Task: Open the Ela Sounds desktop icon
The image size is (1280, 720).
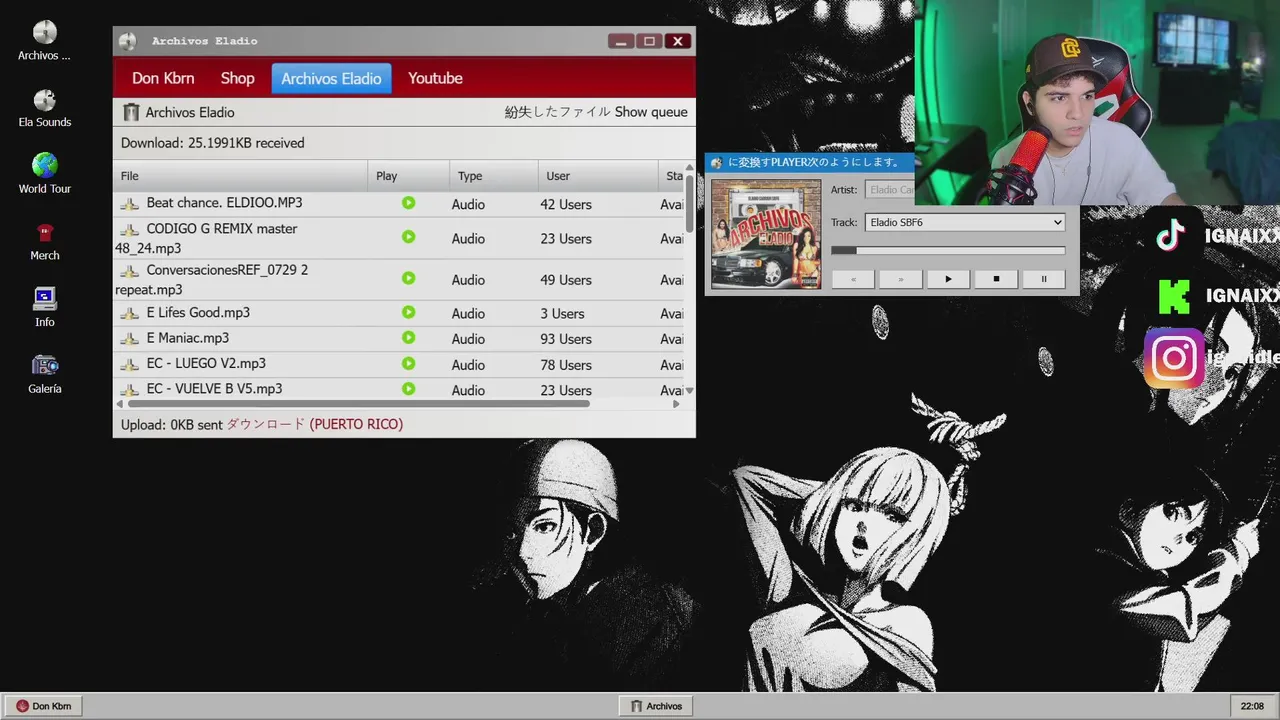Action: pyautogui.click(x=45, y=108)
